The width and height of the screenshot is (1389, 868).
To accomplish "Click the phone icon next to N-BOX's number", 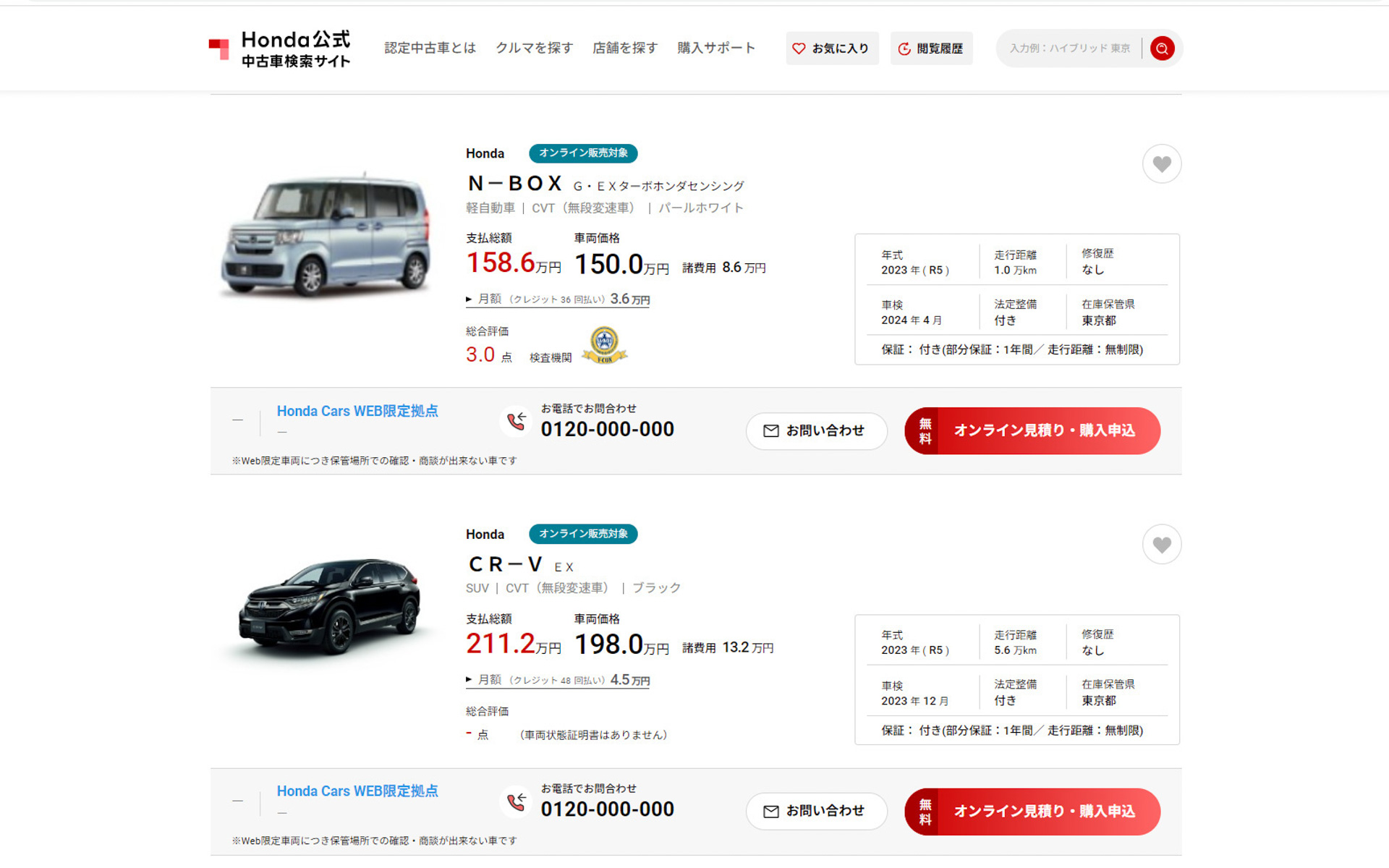I will pos(517,424).
